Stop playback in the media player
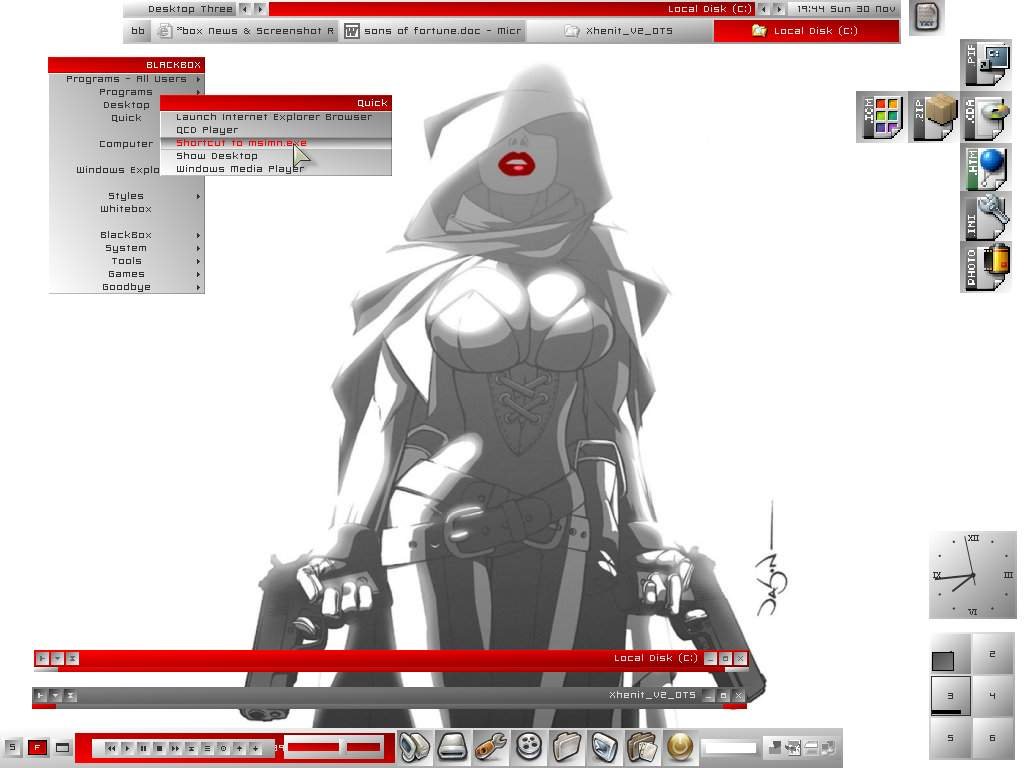 click(159, 748)
